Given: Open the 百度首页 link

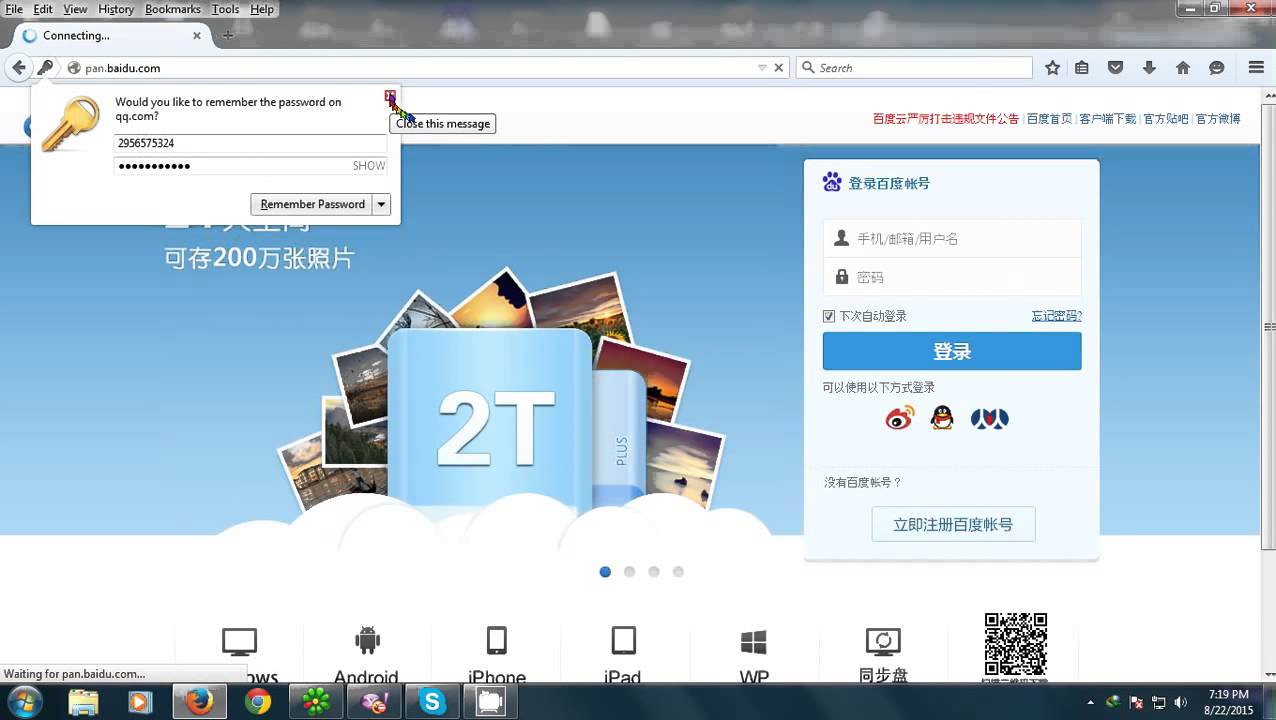Looking at the screenshot, I should coord(1049,118).
